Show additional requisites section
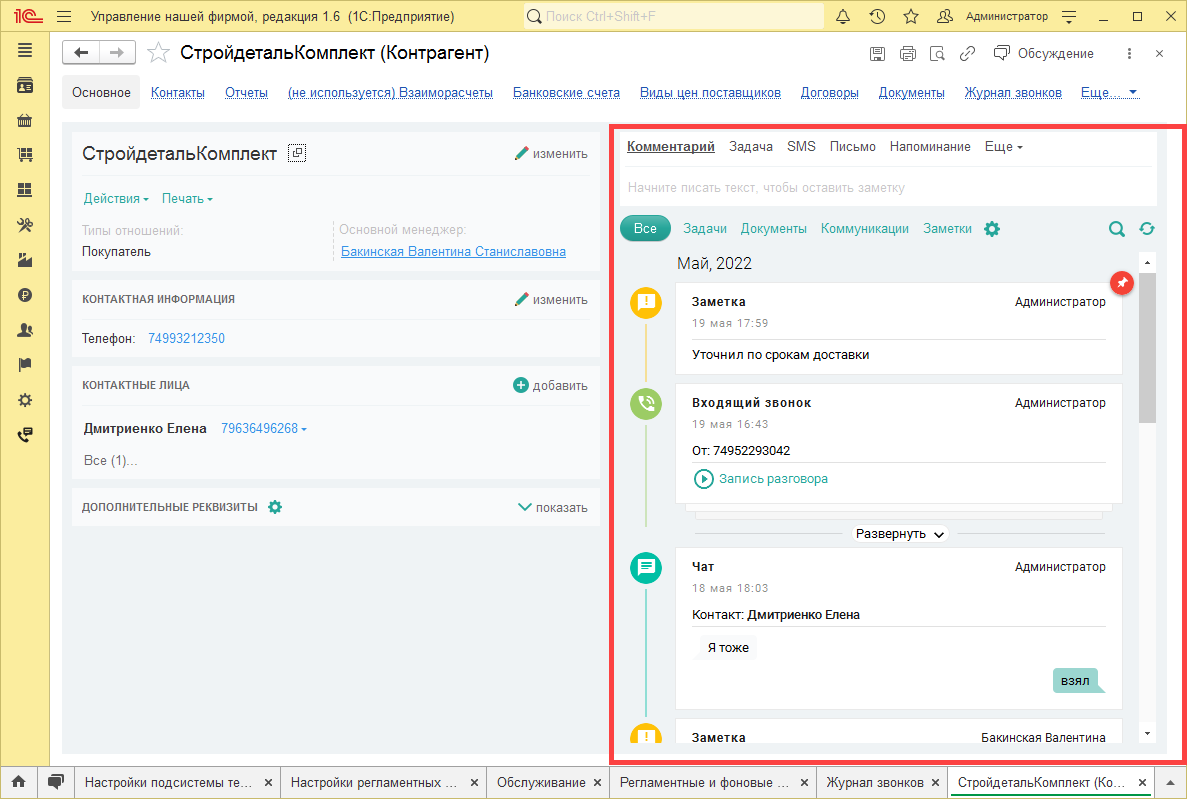 (x=553, y=507)
